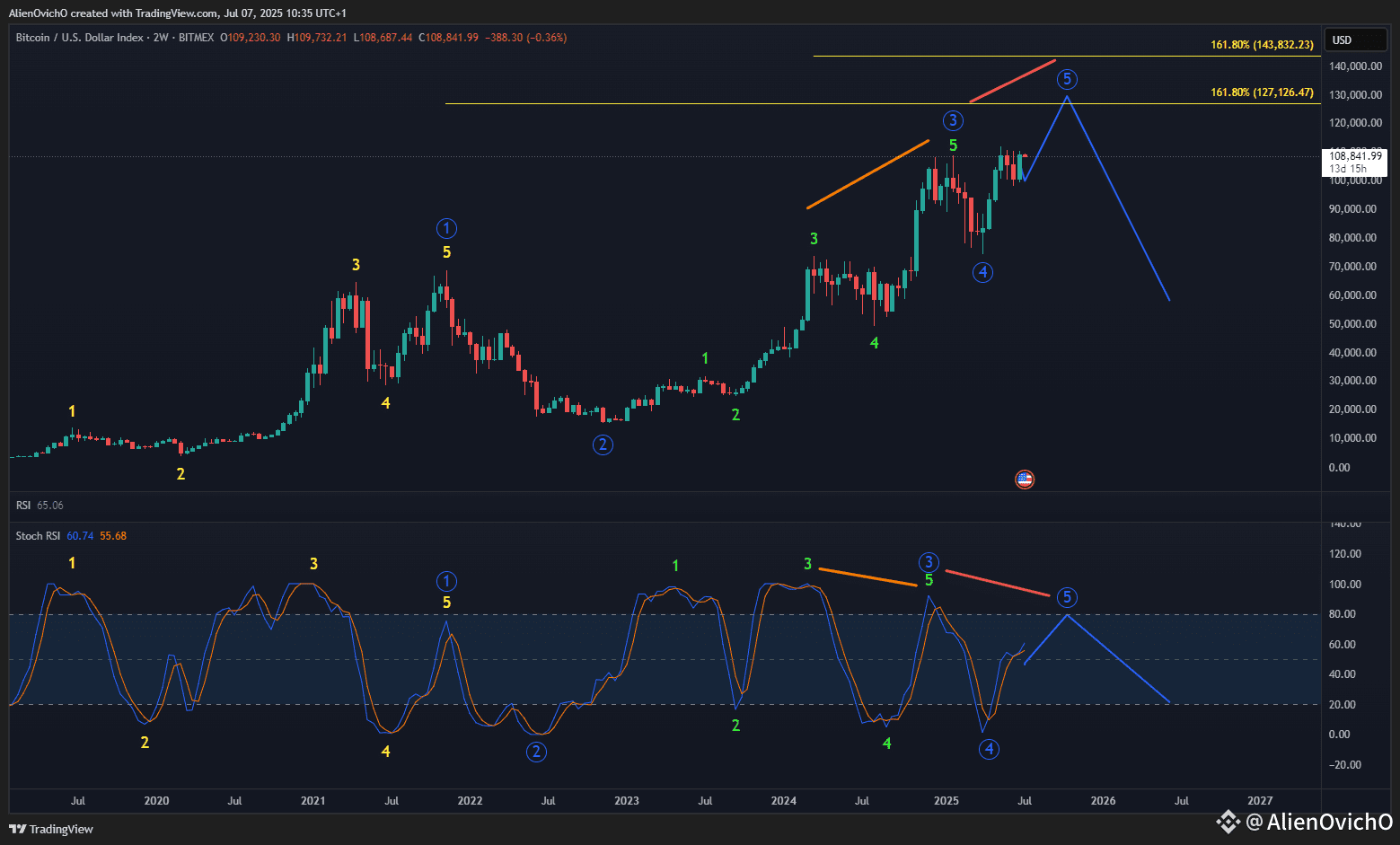
Task: Click the header text 'AlienOvichO created with TradingView.com'
Action: [114, 13]
